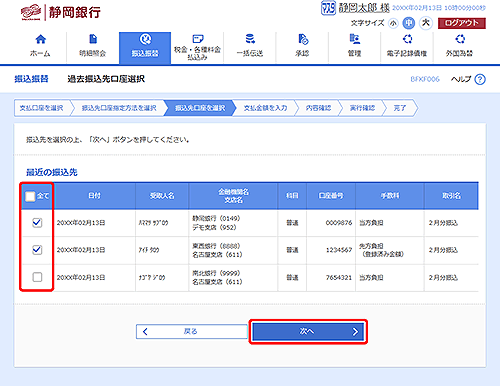Open the 管理 management icon
This screenshot has height=386, width=500.
(x=355, y=39)
